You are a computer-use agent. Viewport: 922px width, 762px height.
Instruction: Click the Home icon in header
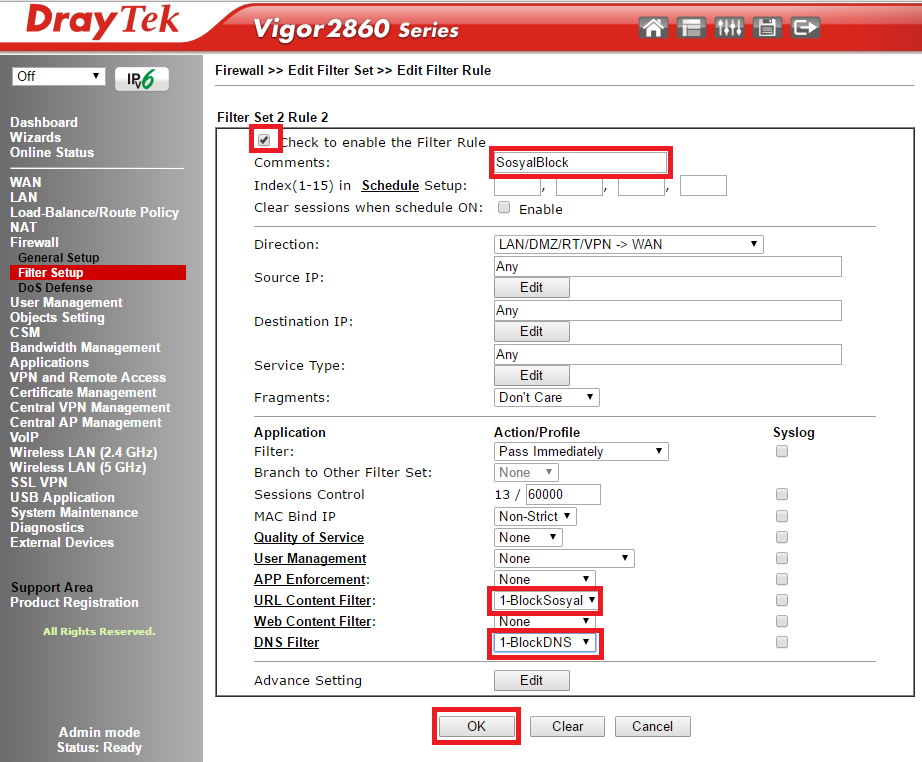click(x=653, y=28)
